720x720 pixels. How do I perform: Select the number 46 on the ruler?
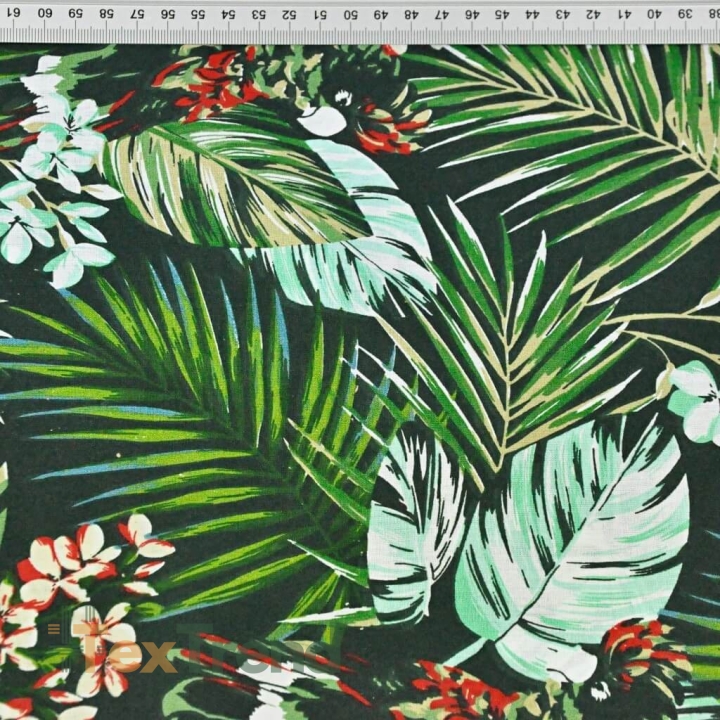click(472, 14)
